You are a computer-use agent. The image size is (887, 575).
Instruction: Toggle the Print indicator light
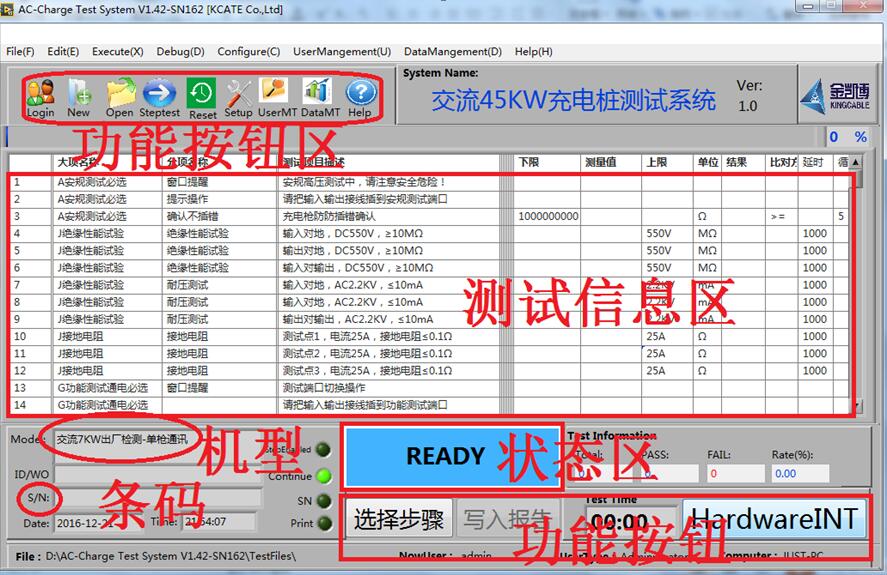pos(324,522)
